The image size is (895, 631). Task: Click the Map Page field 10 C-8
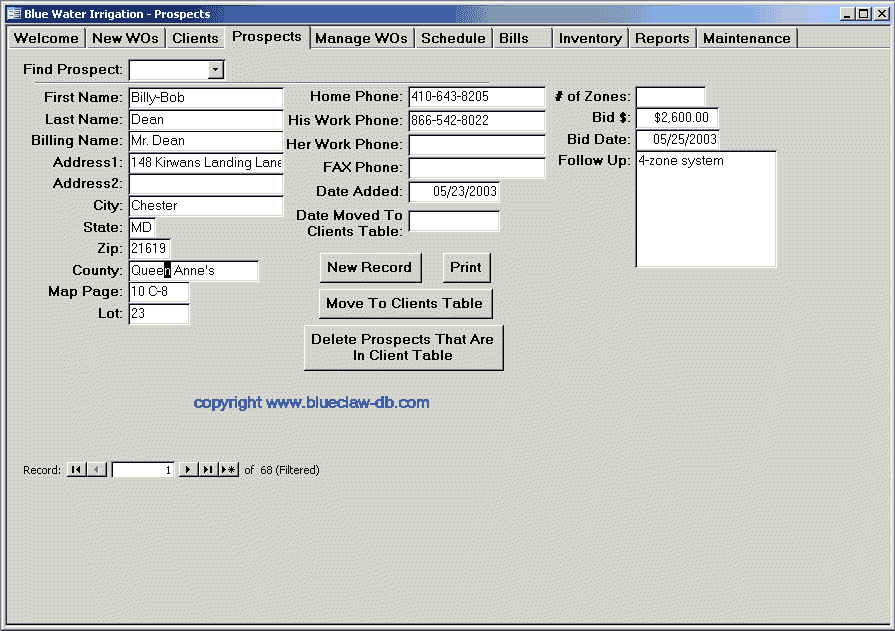[x=159, y=292]
